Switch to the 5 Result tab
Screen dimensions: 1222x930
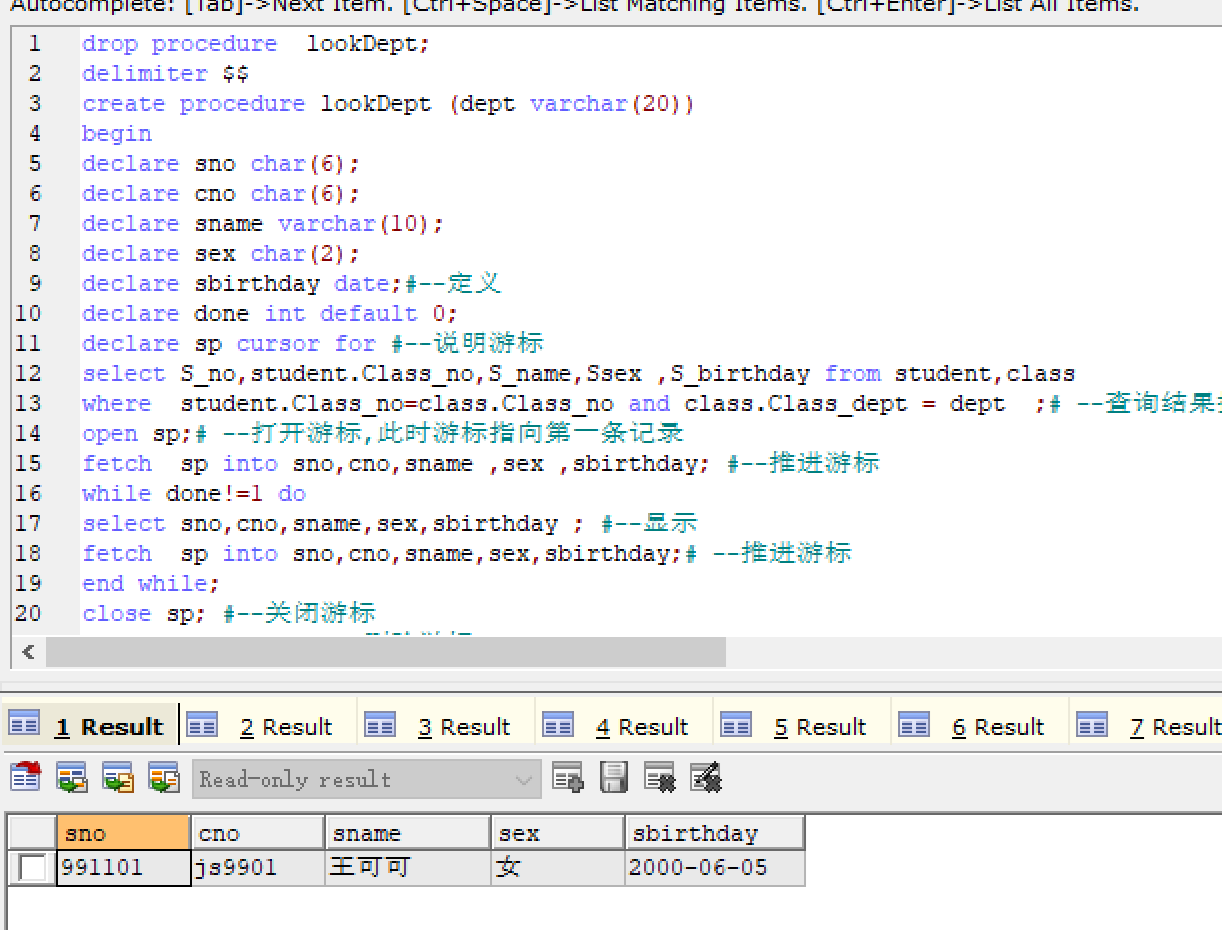(x=803, y=726)
